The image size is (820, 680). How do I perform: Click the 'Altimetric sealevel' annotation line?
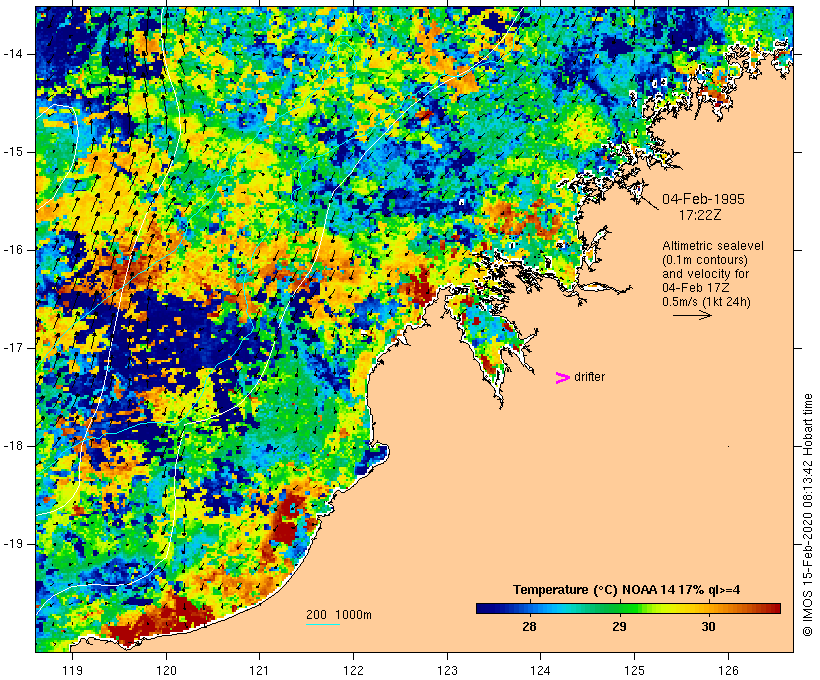tap(713, 246)
